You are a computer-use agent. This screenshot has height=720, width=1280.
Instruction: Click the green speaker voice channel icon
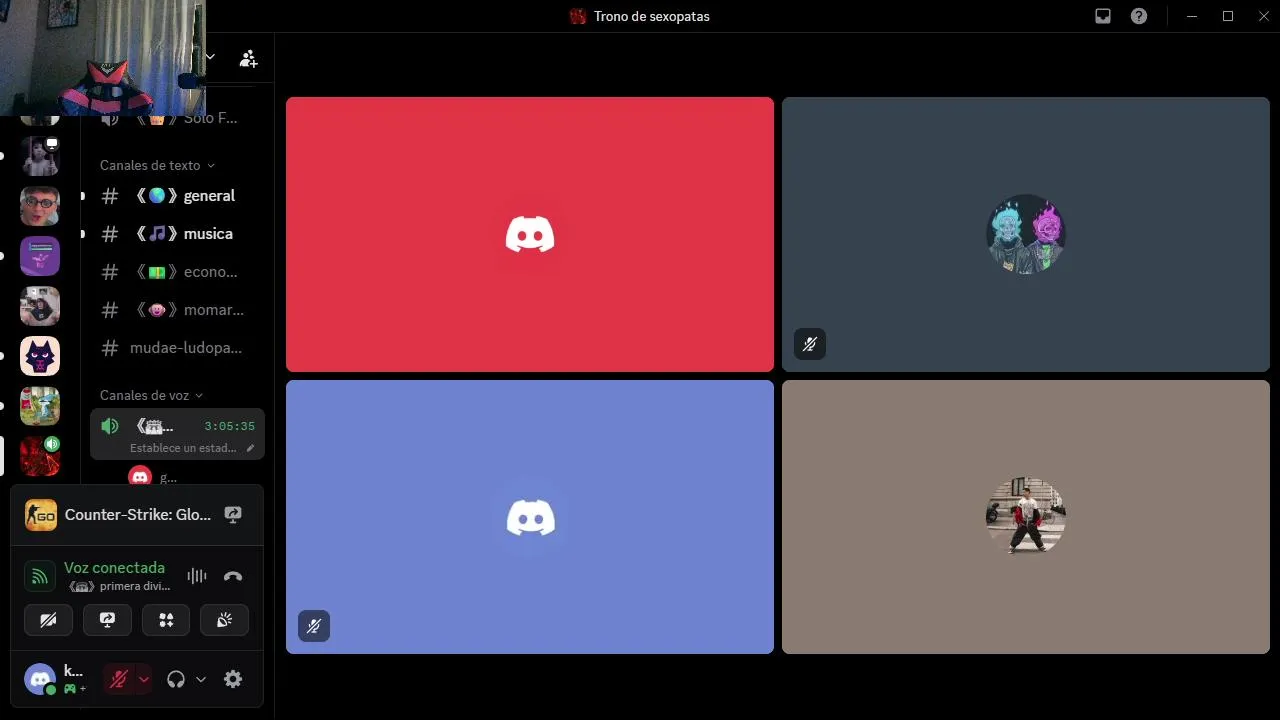[110, 426]
